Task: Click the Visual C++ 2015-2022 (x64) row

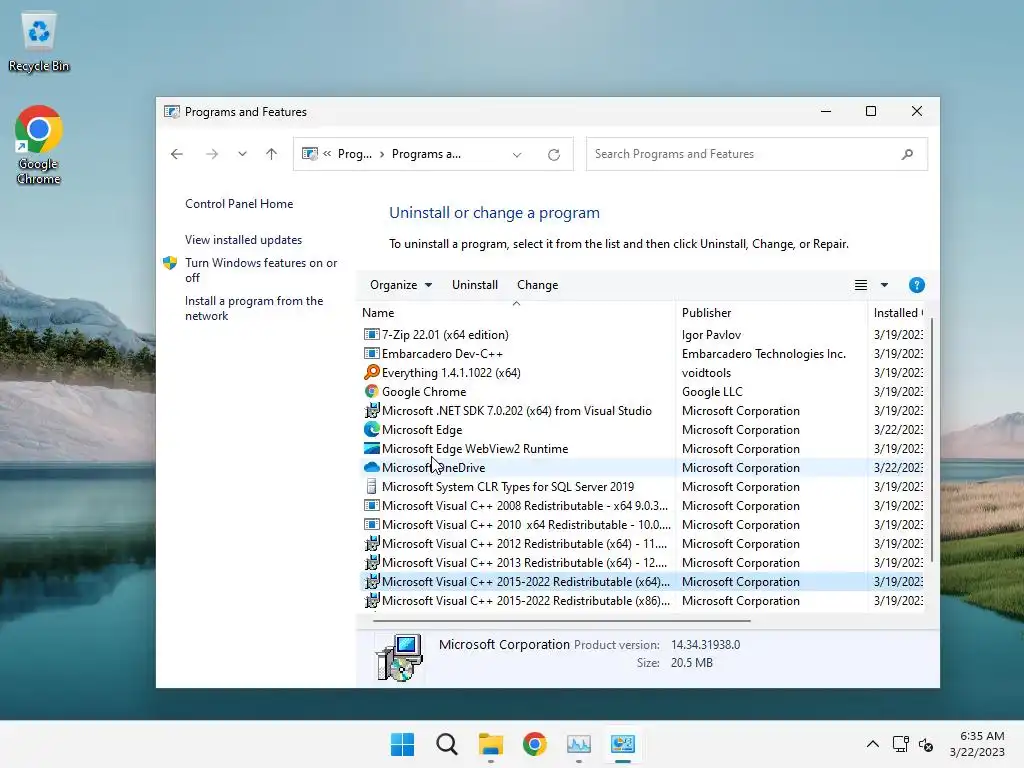Action: click(x=642, y=581)
